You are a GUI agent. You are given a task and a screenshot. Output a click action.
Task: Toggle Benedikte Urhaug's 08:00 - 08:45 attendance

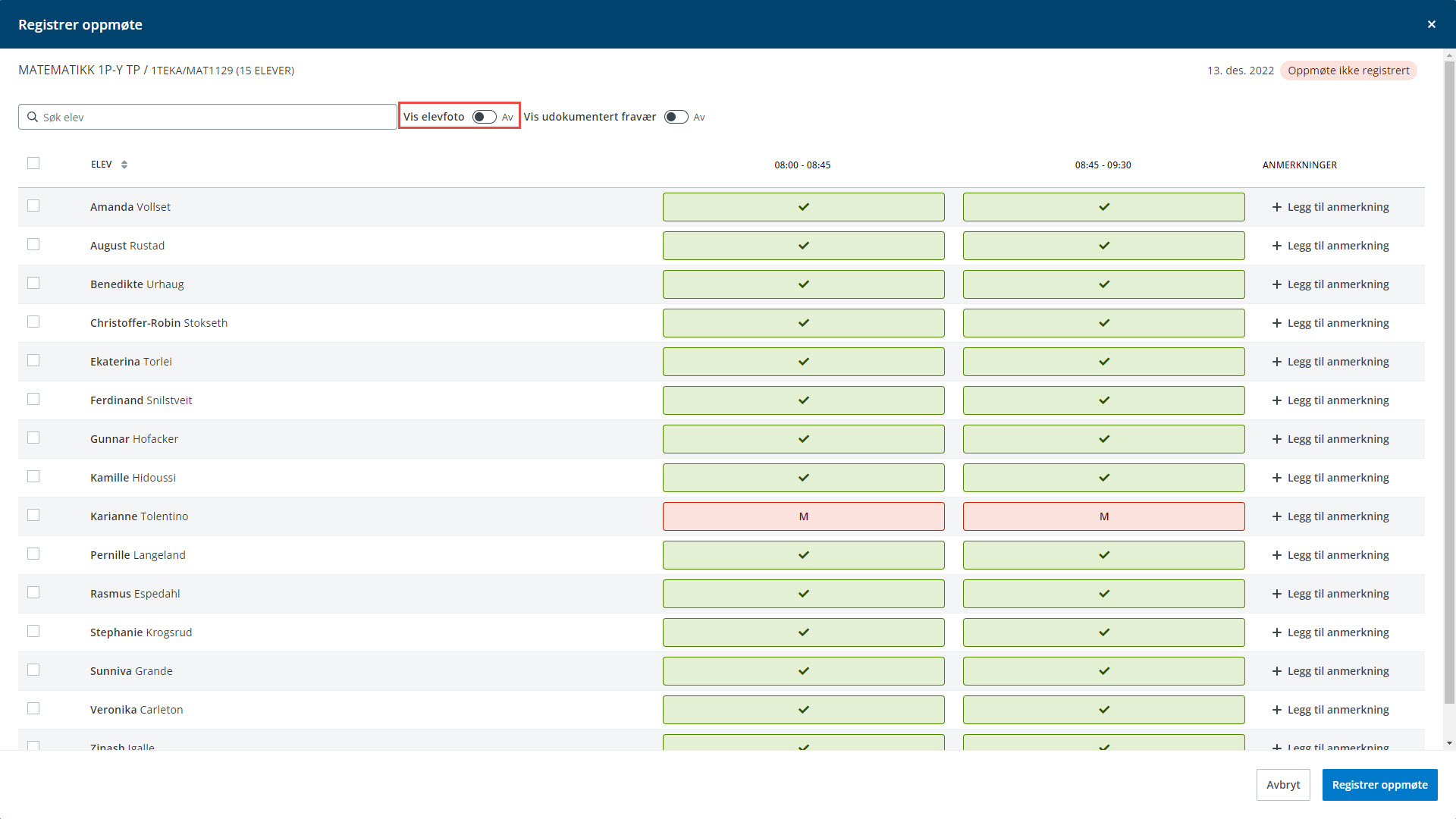click(x=804, y=284)
